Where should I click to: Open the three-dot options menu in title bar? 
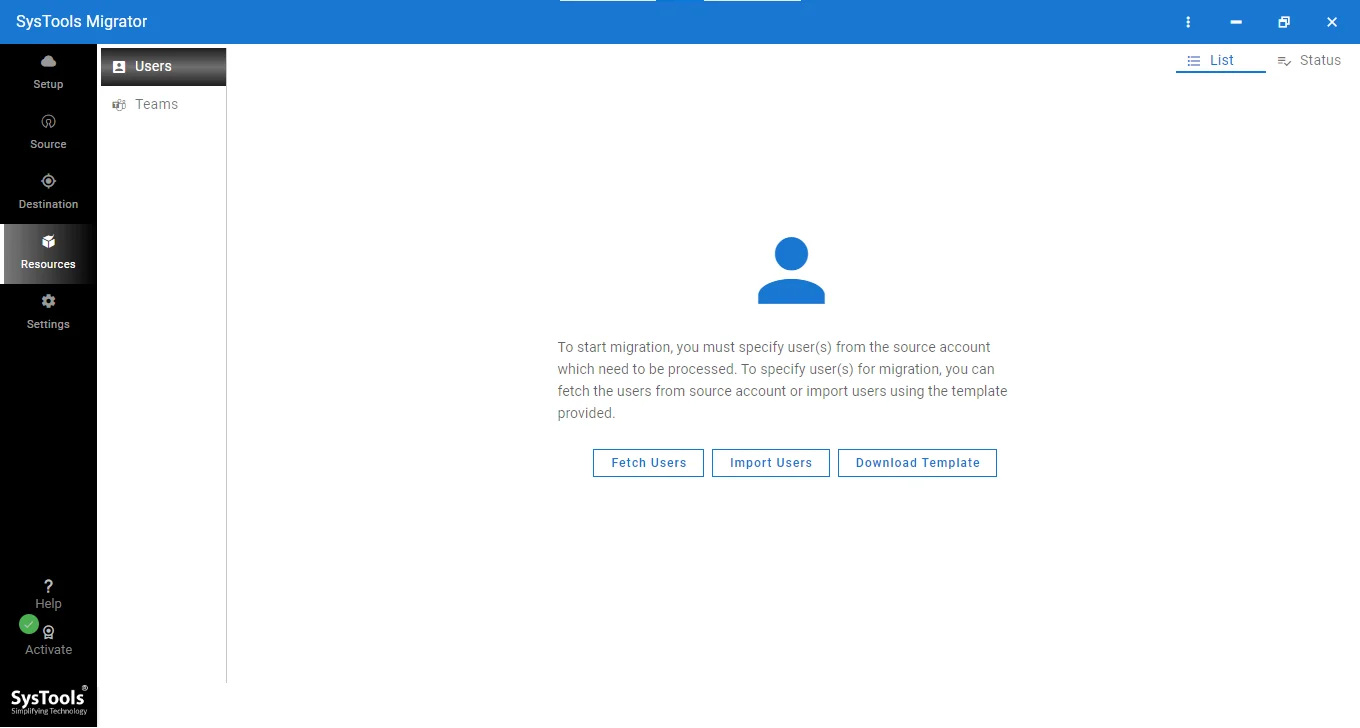1188,22
